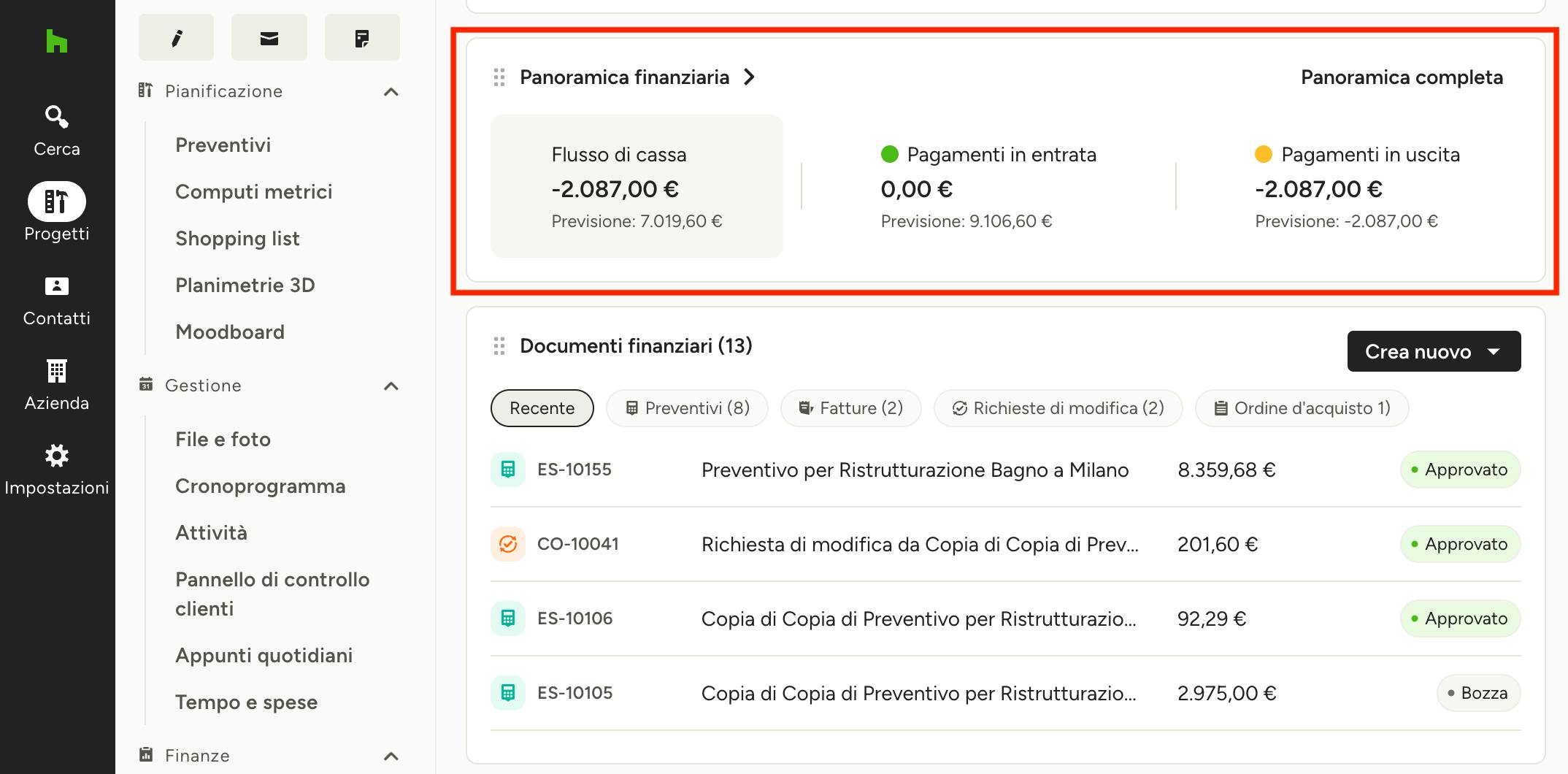Image resolution: width=1568 pixels, height=774 pixels.
Task: Select the Preventivi (8) filter tab
Action: pos(688,408)
